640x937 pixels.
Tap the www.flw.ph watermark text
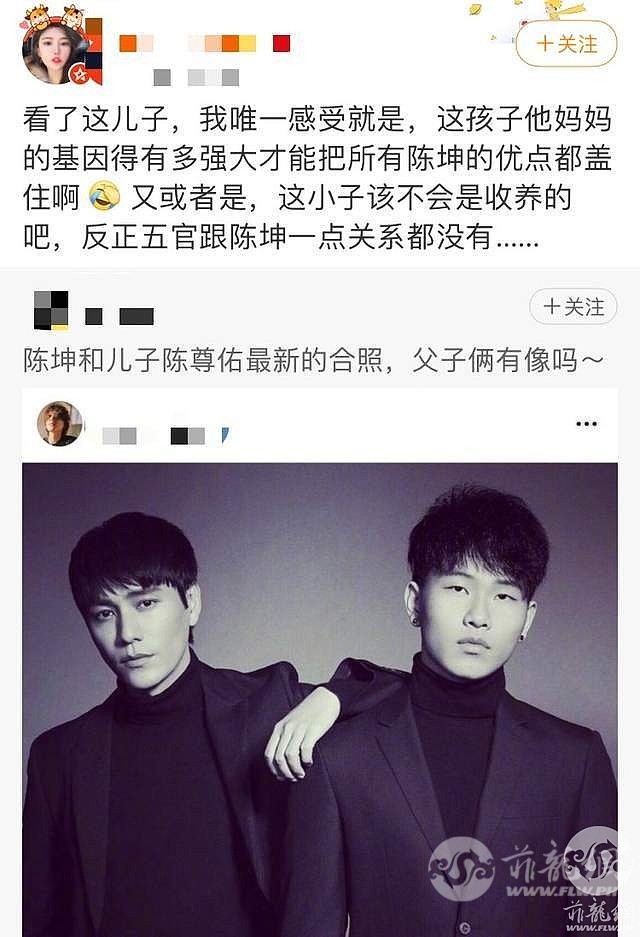point(562,892)
